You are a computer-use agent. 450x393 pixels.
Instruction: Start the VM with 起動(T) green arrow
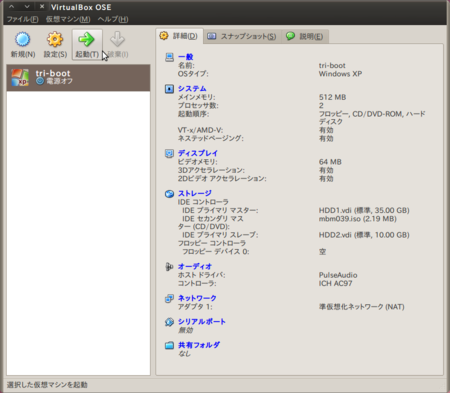[x=87, y=39]
